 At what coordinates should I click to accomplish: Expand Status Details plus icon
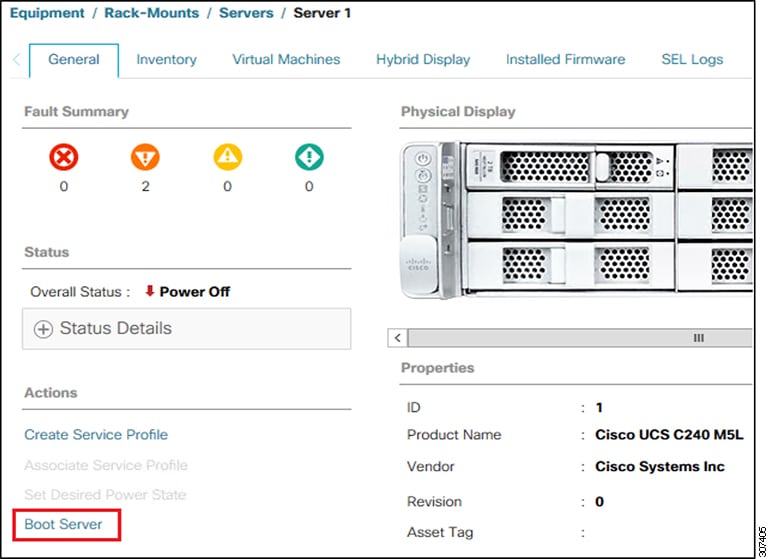(43, 329)
